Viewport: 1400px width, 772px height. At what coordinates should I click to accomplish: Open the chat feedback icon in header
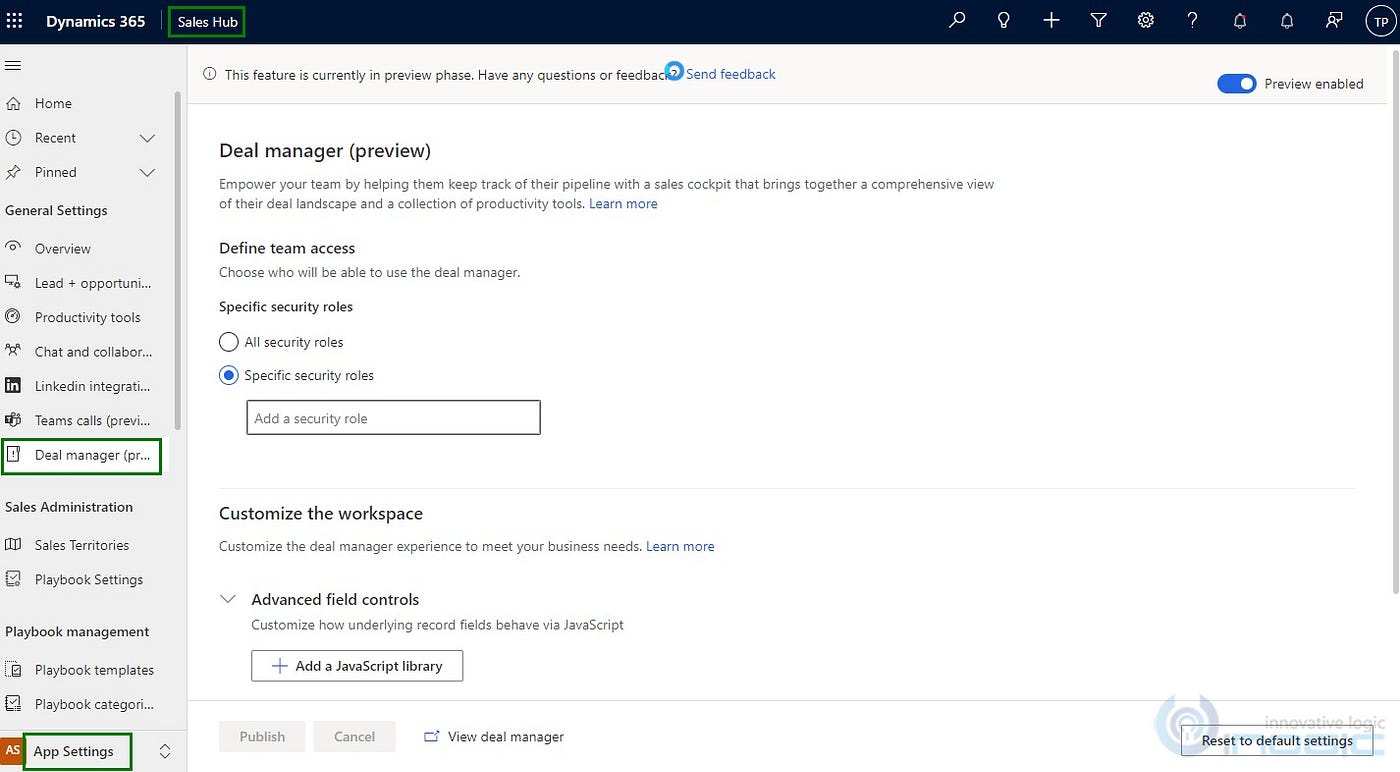click(x=1334, y=20)
